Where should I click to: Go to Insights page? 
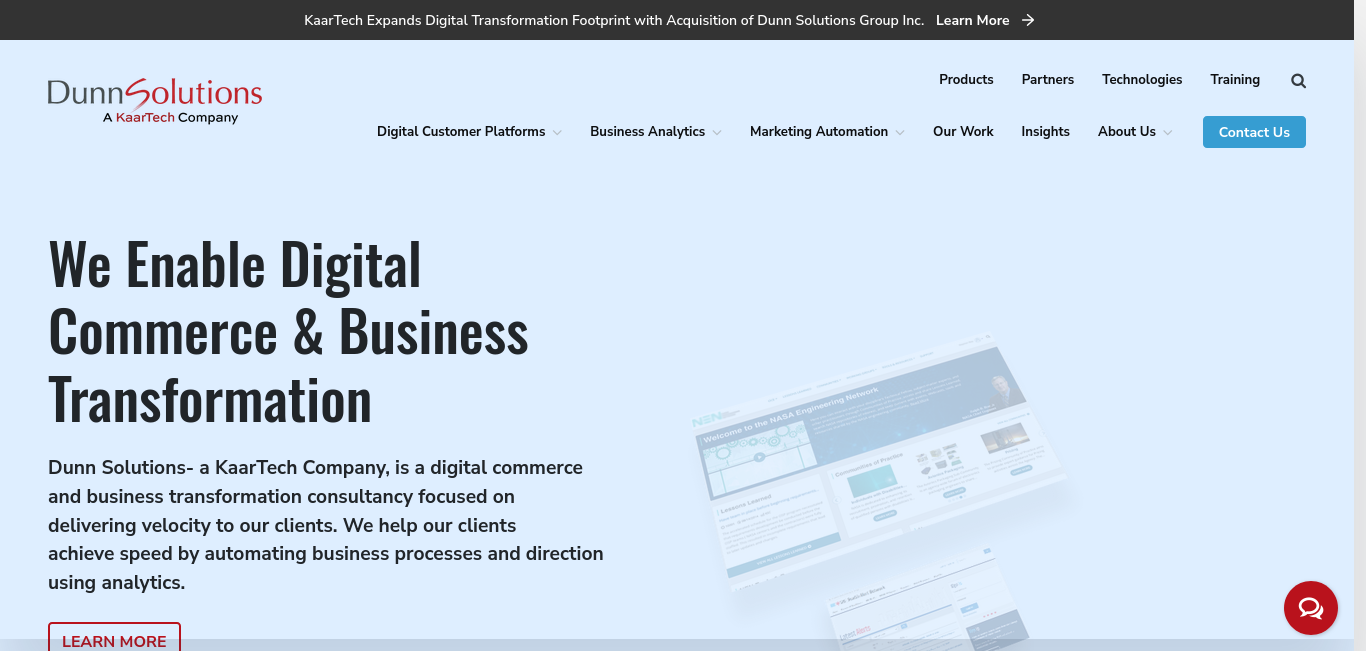(1045, 132)
